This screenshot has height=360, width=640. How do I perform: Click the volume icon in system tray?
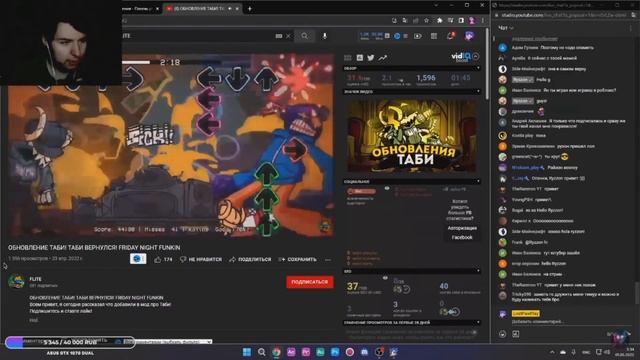pyautogui.click(x=607, y=352)
